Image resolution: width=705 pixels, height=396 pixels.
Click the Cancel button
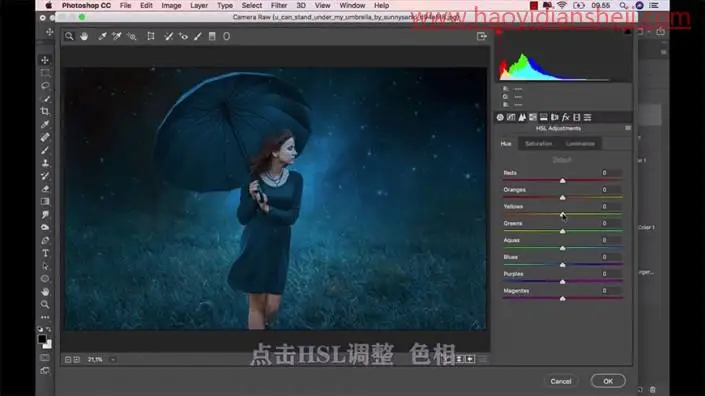pyautogui.click(x=561, y=381)
